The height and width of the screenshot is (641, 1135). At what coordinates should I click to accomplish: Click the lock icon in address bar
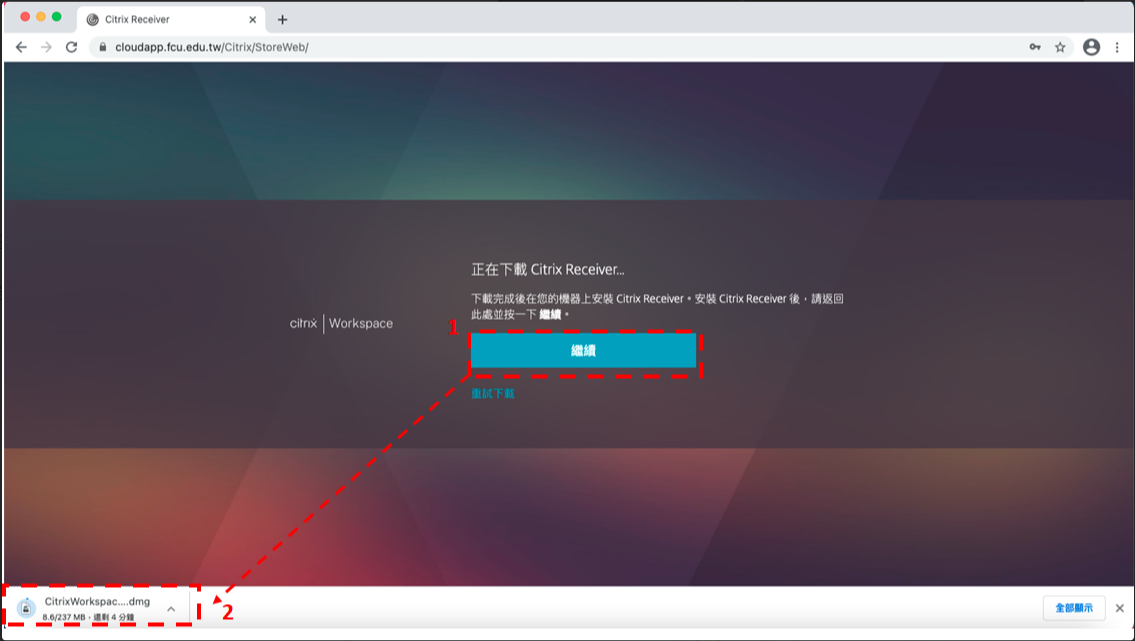click(102, 47)
